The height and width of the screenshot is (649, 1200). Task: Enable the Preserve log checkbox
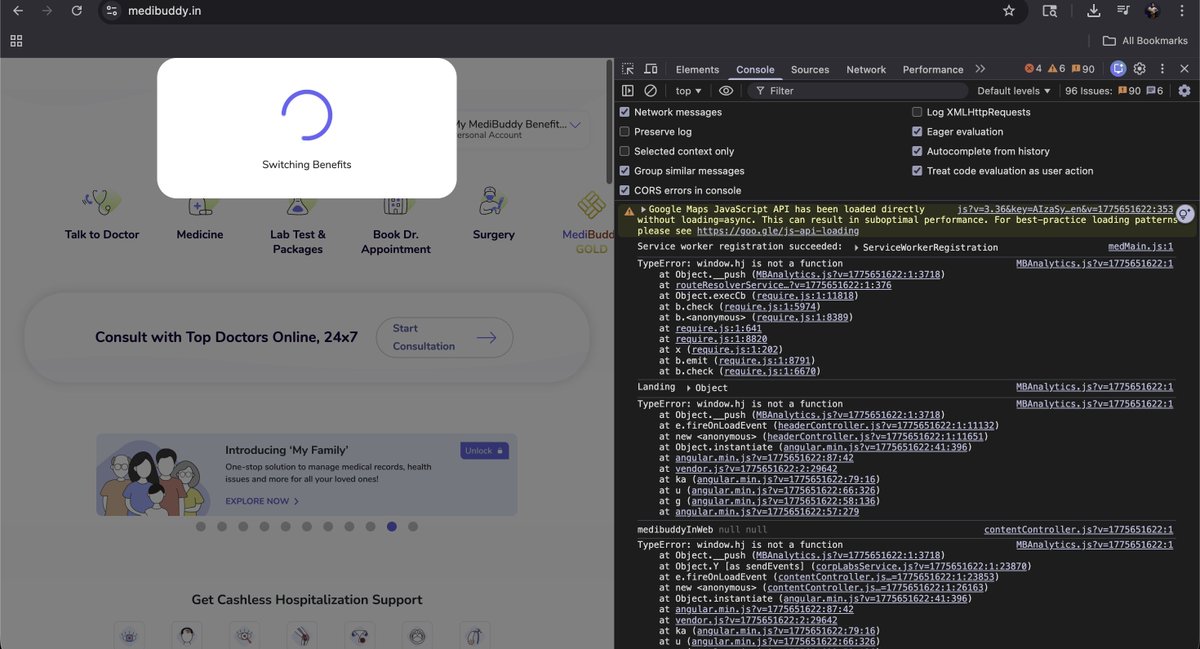click(625, 131)
